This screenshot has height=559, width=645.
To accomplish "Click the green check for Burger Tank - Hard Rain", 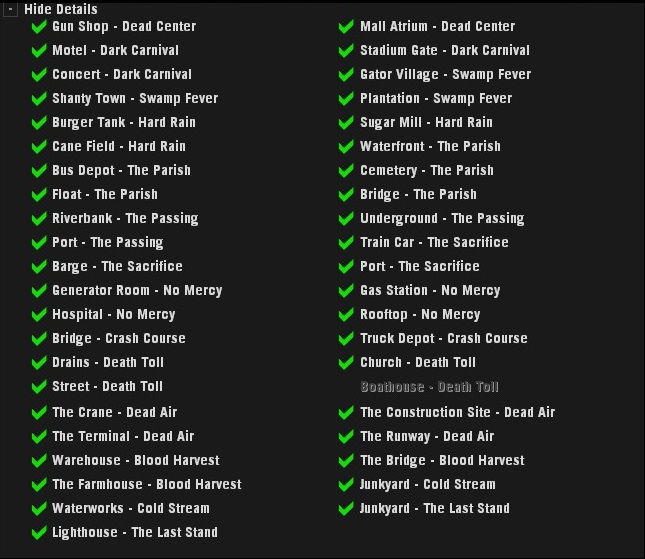I will click(x=40, y=123).
